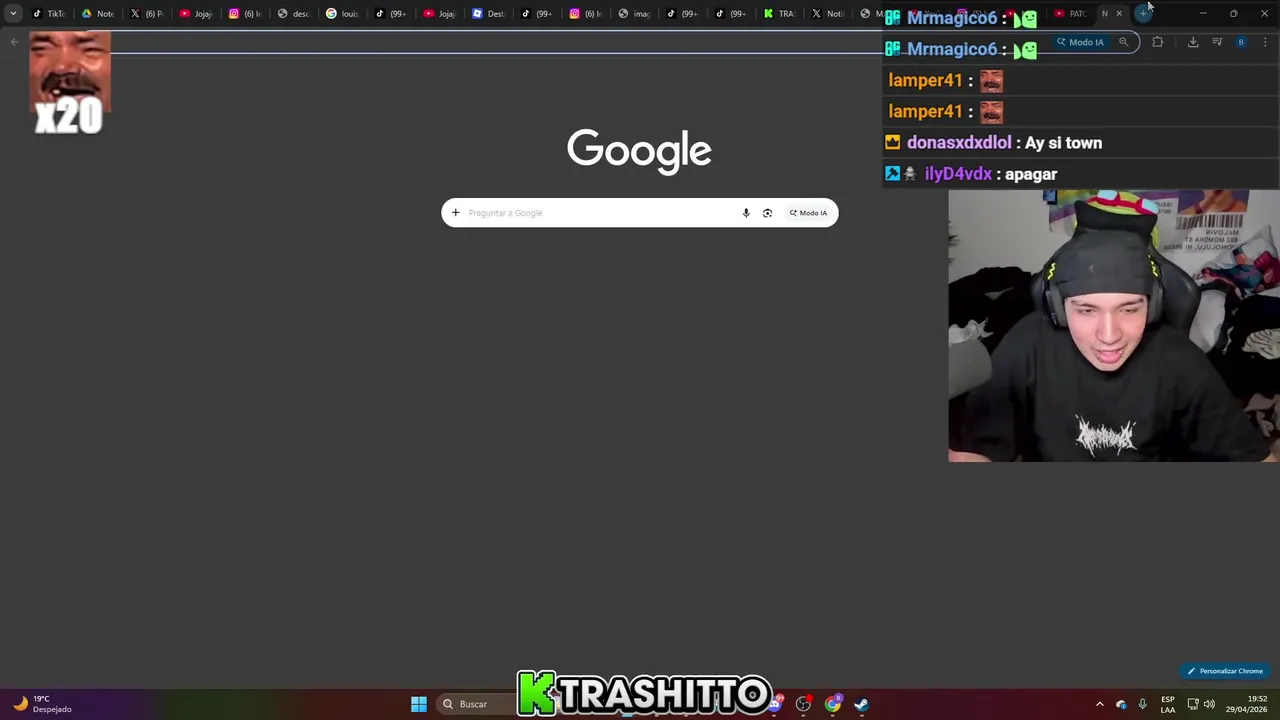Open the Windows Start menu

point(419,704)
